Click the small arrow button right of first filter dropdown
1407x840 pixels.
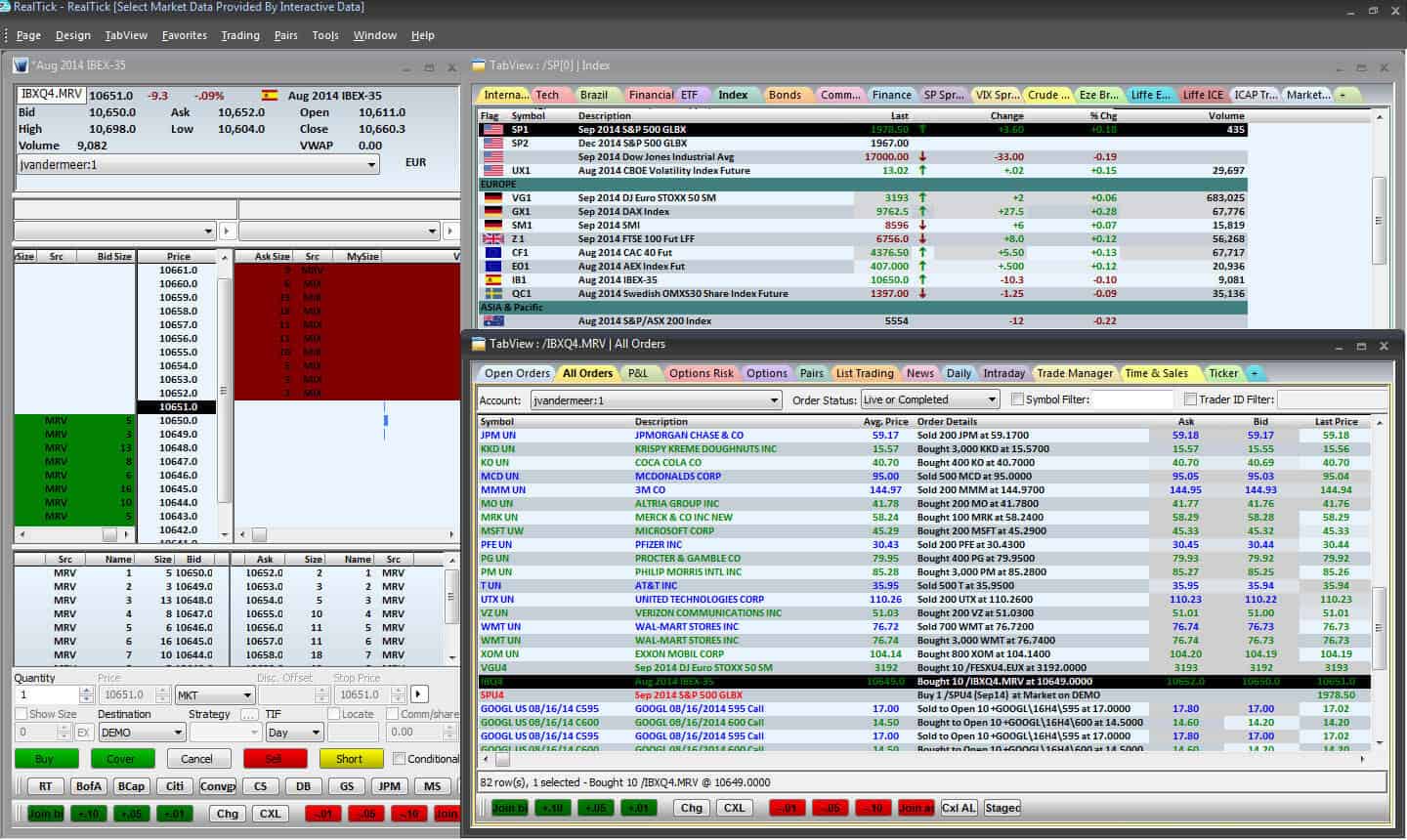point(227,231)
